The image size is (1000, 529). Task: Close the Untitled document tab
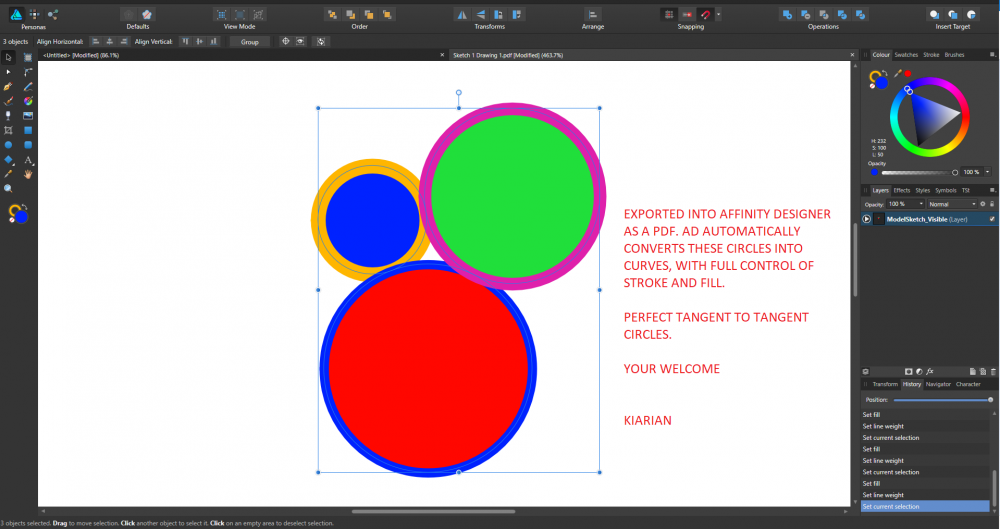[443, 56]
